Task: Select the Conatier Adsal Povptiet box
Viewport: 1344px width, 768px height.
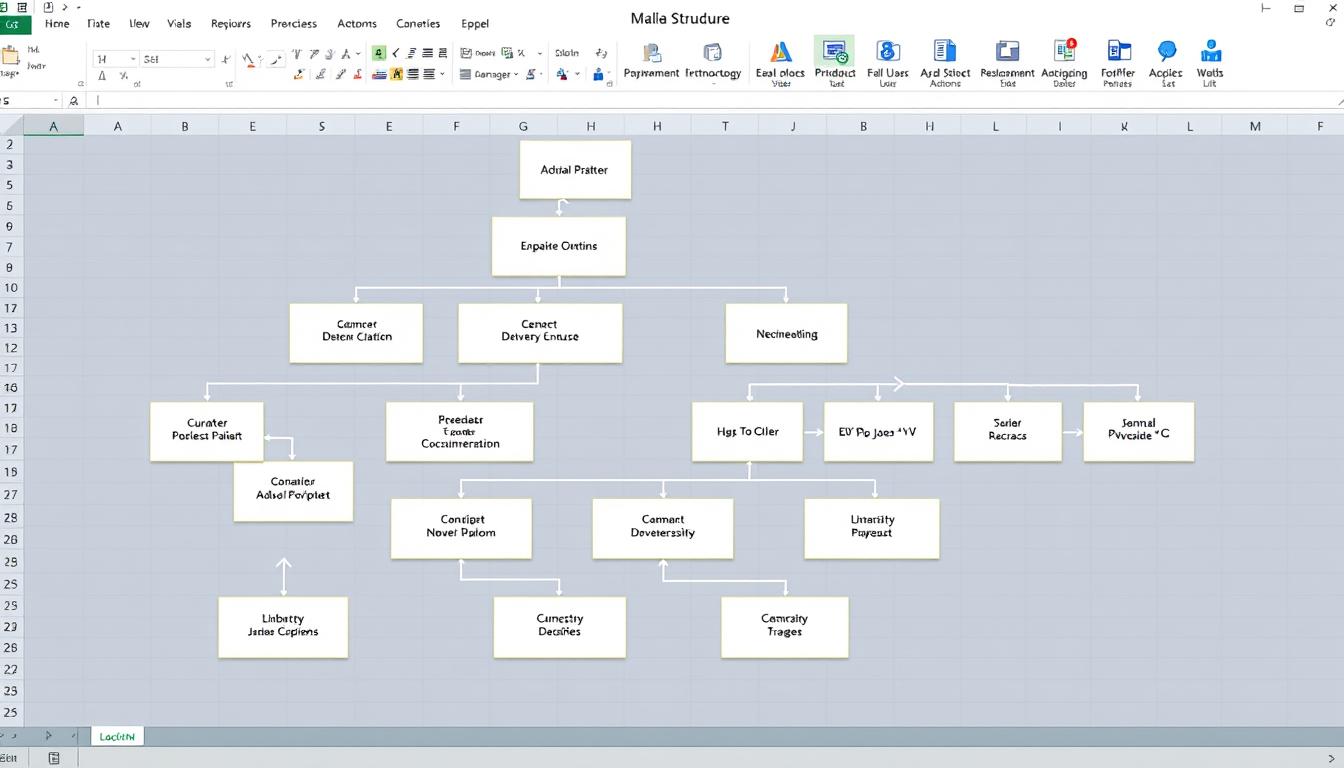Action: [x=293, y=491]
